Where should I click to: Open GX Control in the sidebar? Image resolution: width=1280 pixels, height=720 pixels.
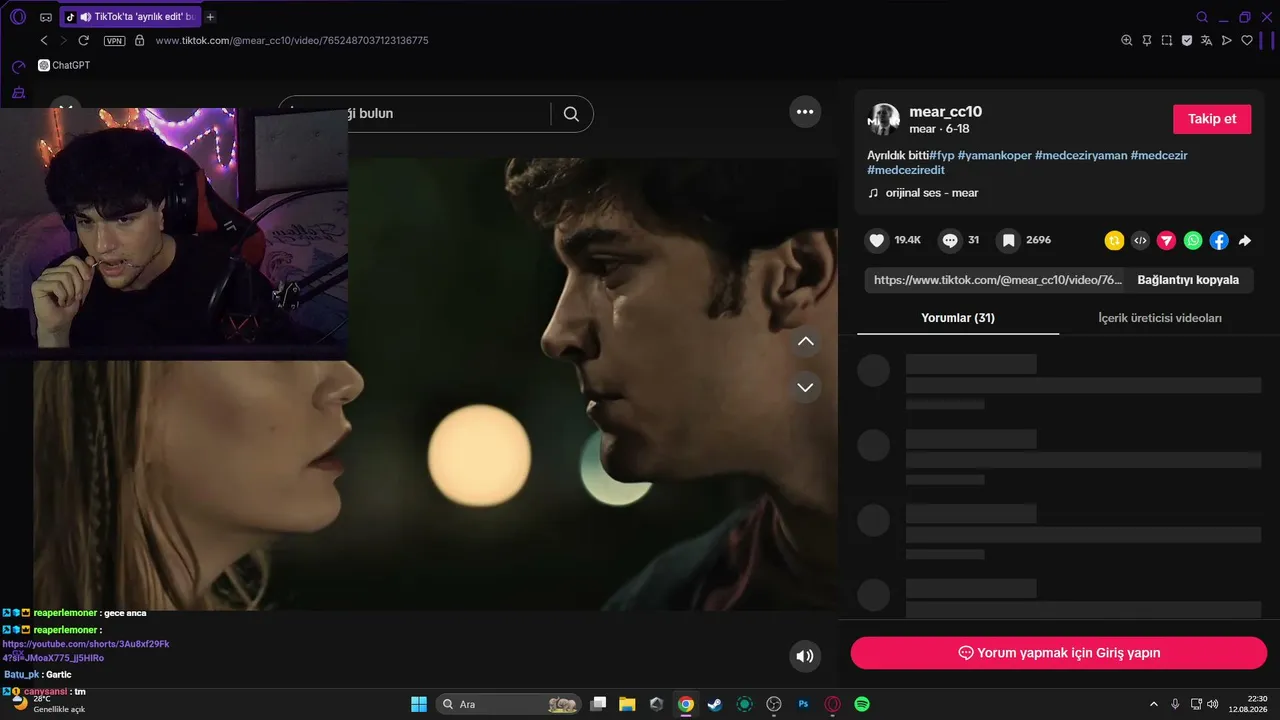tap(18, 67)
